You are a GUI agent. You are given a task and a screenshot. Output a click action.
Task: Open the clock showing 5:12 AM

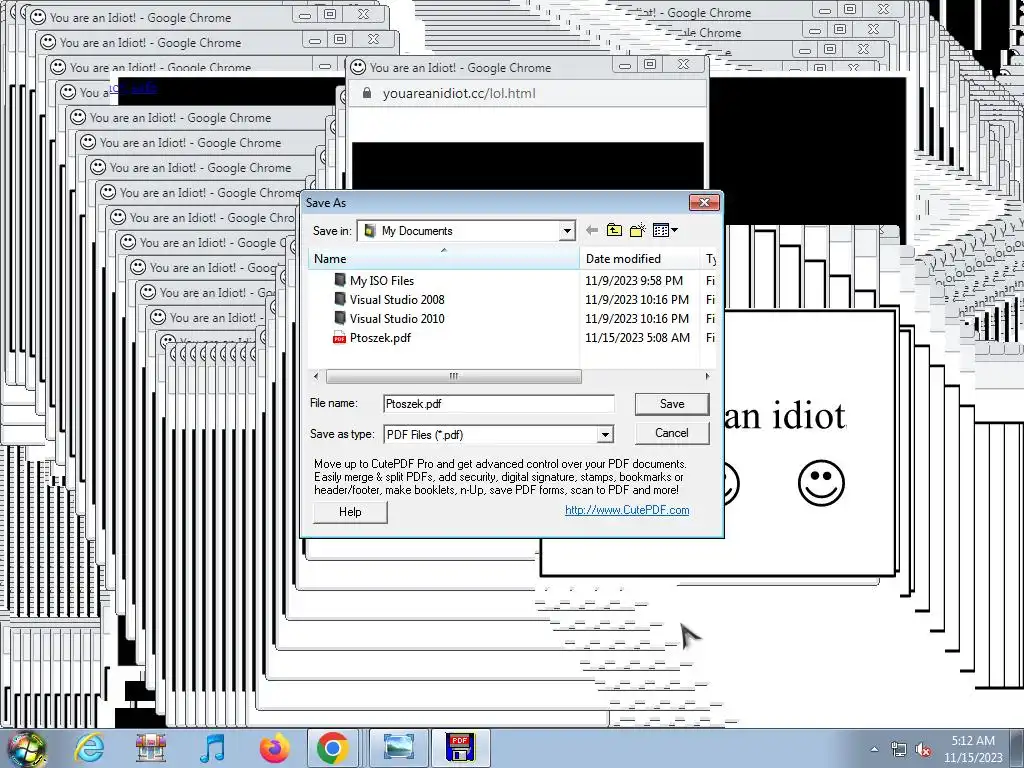tap(973, 749)
